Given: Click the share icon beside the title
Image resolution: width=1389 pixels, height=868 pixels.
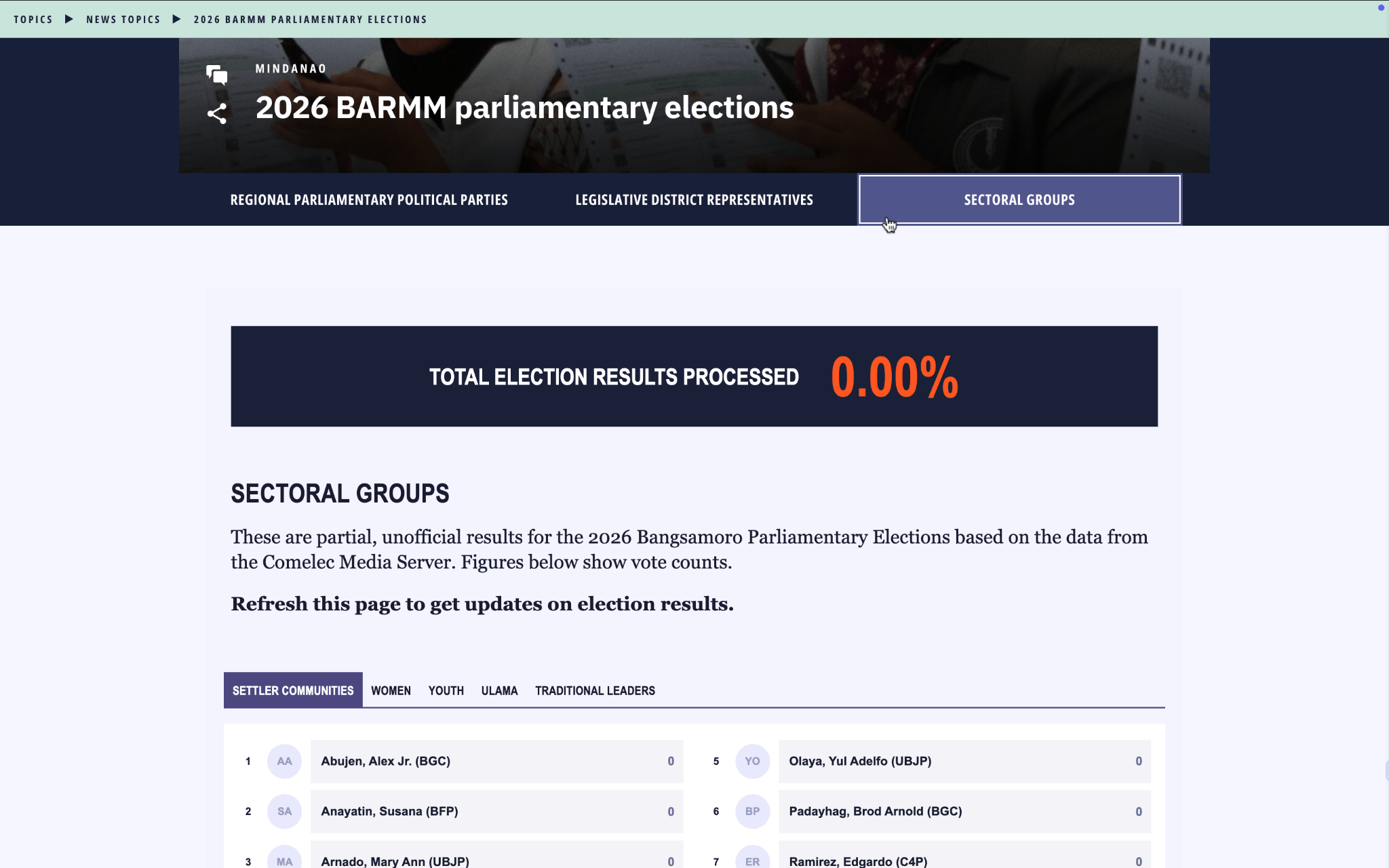Looking at the screenshot, I should click(216, 114).
